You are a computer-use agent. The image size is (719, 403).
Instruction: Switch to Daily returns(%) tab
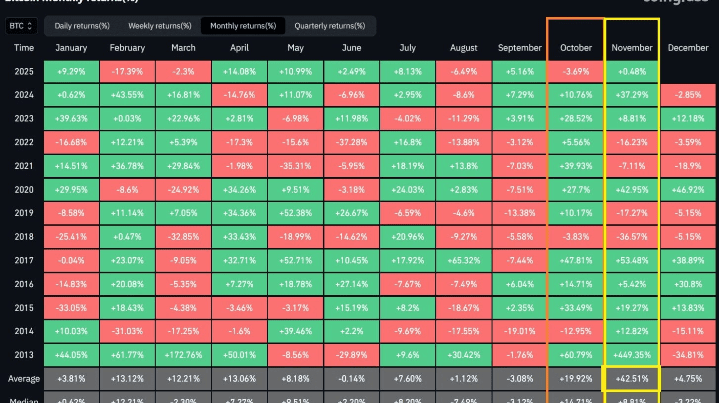click(x=82, y=26)
